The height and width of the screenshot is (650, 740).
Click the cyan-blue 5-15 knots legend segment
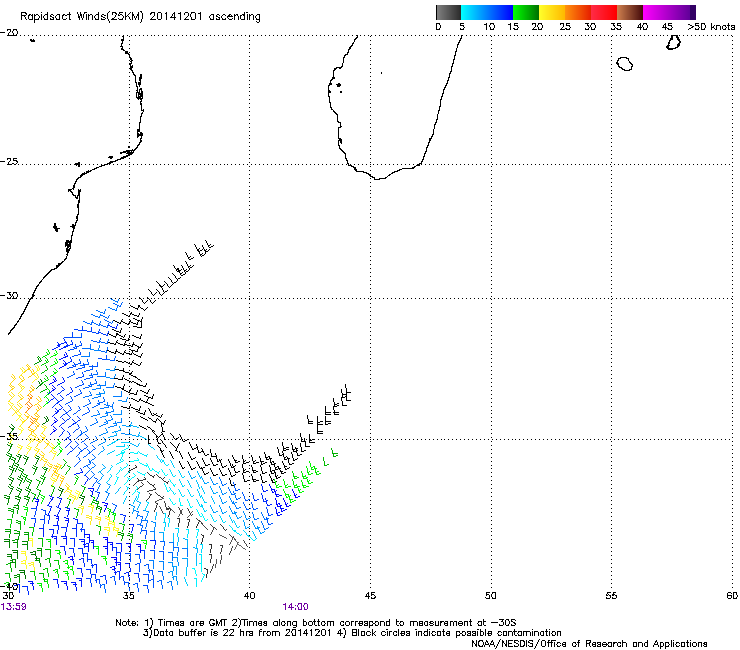487,12
